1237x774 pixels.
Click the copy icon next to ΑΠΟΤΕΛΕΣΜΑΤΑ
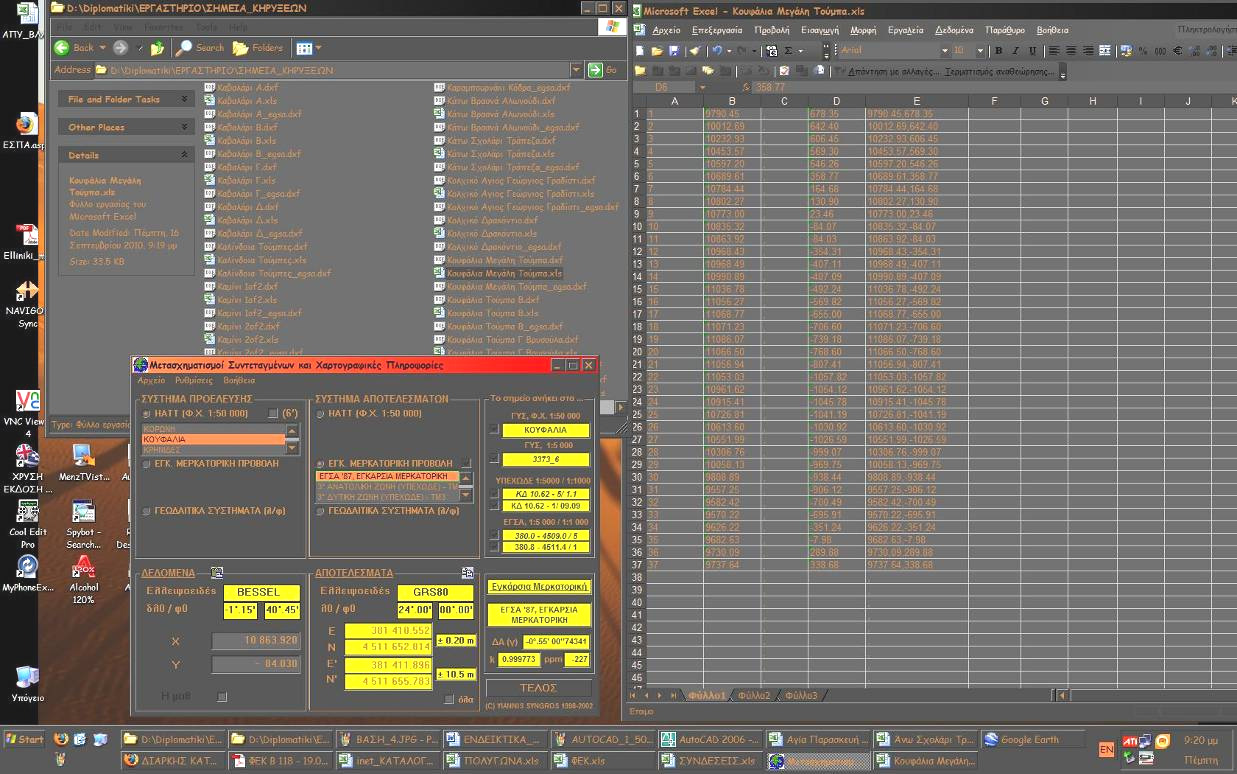coord(467,573)
